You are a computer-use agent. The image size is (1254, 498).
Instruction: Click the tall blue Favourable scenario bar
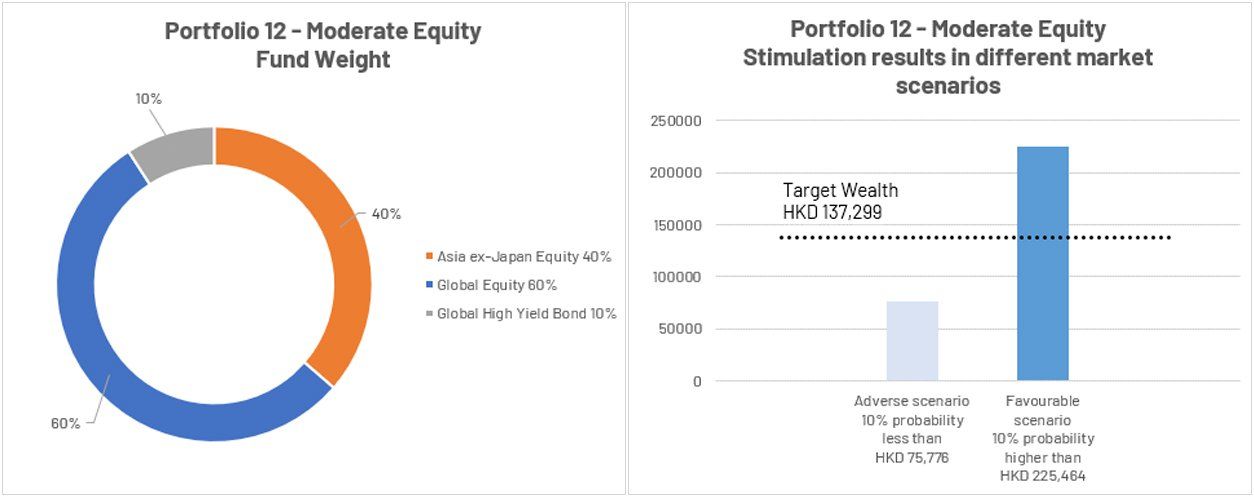[x=1042, y=264]
